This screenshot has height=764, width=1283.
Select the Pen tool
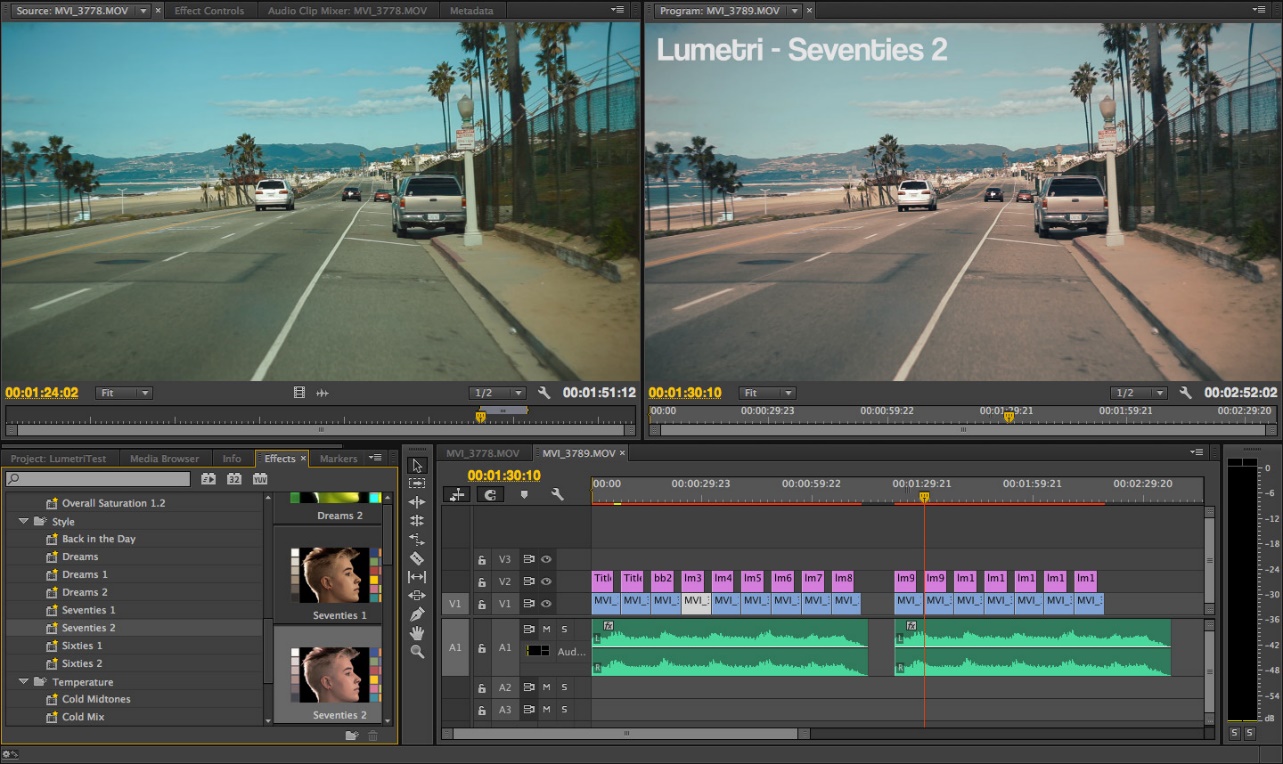417,614
